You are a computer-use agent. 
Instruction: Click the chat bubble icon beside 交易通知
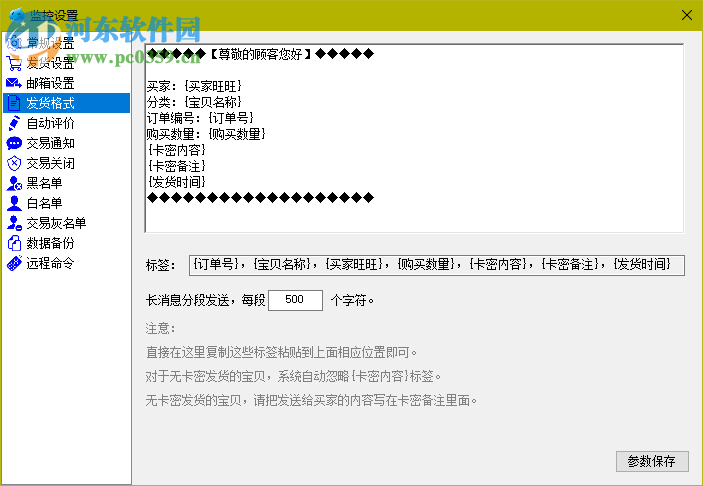[14, 143]
